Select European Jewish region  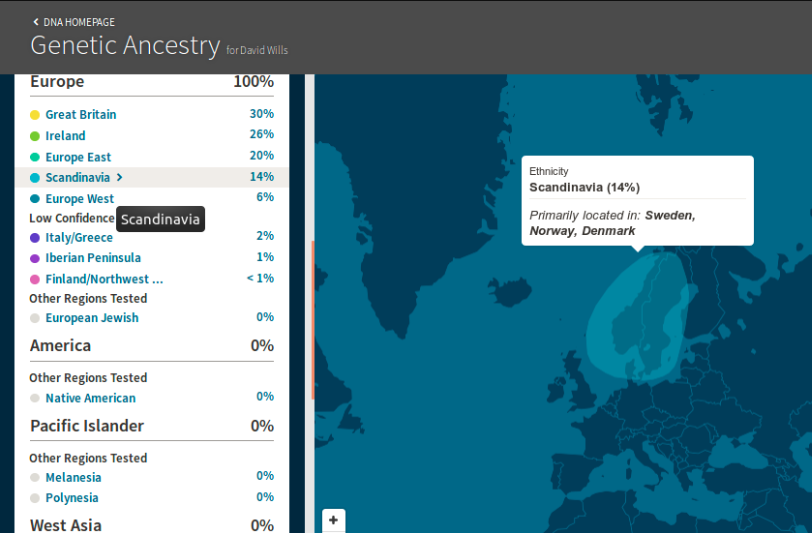[92, 318]
